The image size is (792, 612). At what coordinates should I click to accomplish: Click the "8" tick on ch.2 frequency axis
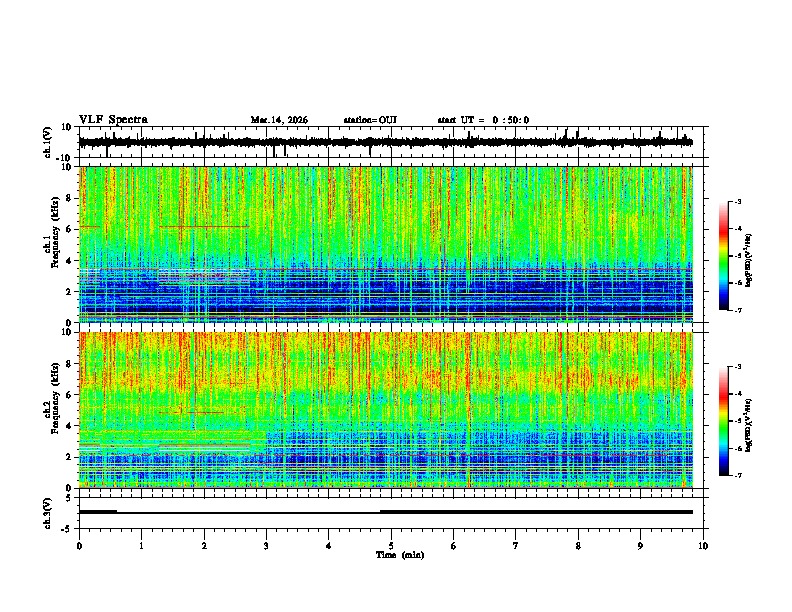coord(70,364)
